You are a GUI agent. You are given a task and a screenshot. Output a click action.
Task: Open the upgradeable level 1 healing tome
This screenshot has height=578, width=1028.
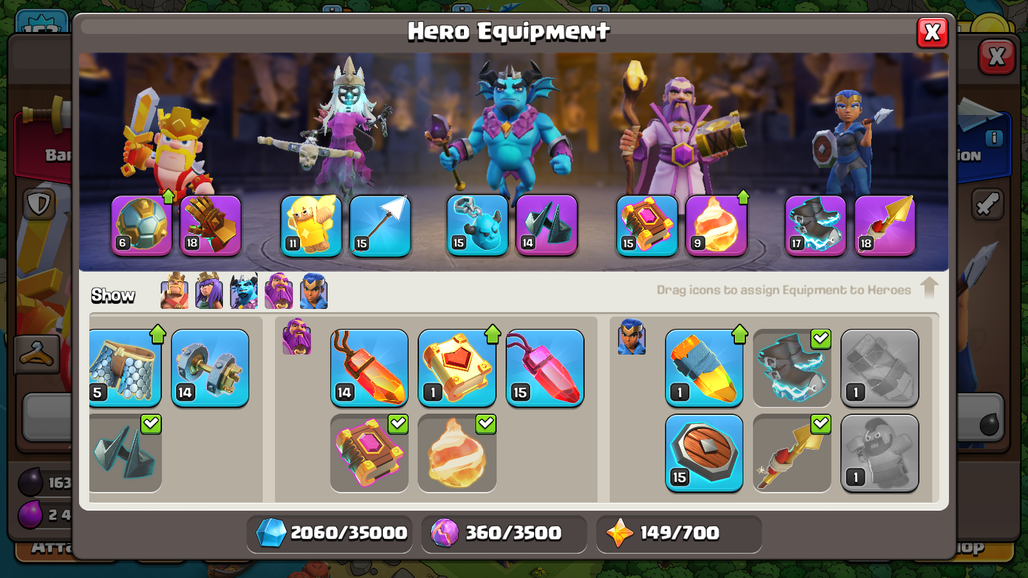point(457,368)
